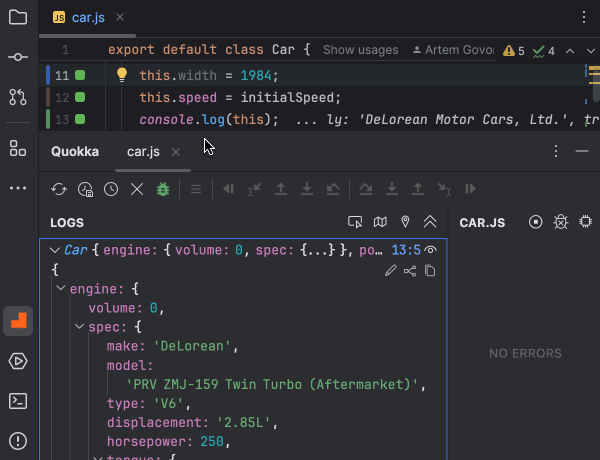
Task: Click the crossed bug icon beside CAR.JS
Action: (x=561, y=222)
